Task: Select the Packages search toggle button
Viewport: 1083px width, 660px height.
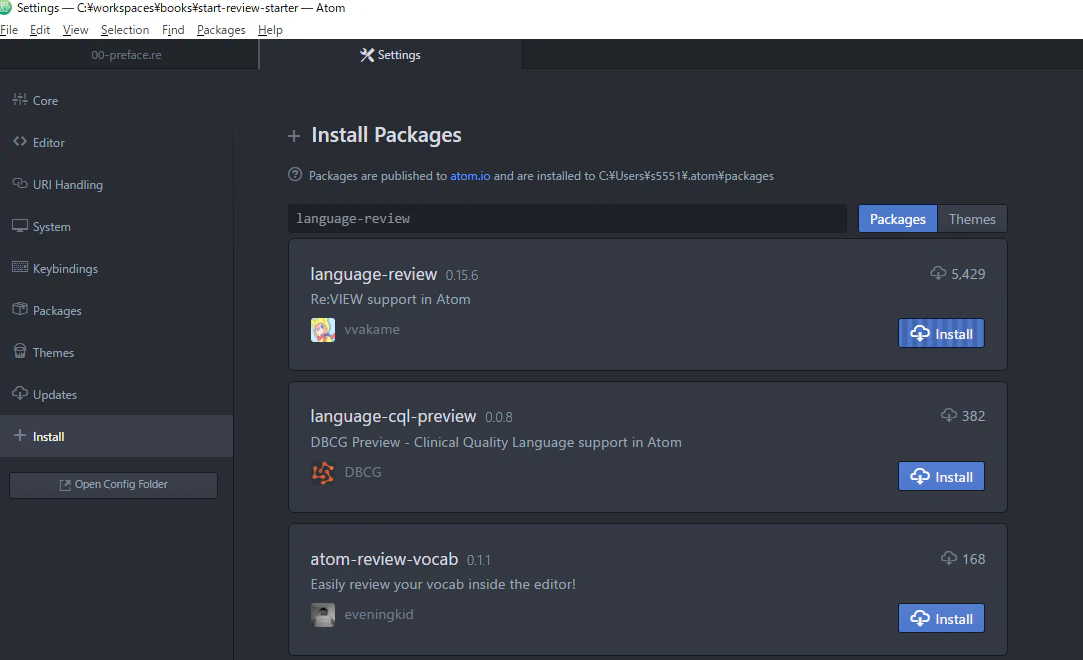Action: coord(898,219)
